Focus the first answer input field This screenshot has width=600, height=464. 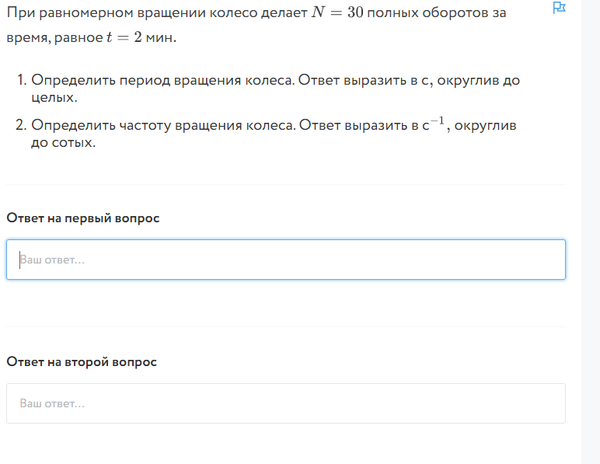(286, 260)
